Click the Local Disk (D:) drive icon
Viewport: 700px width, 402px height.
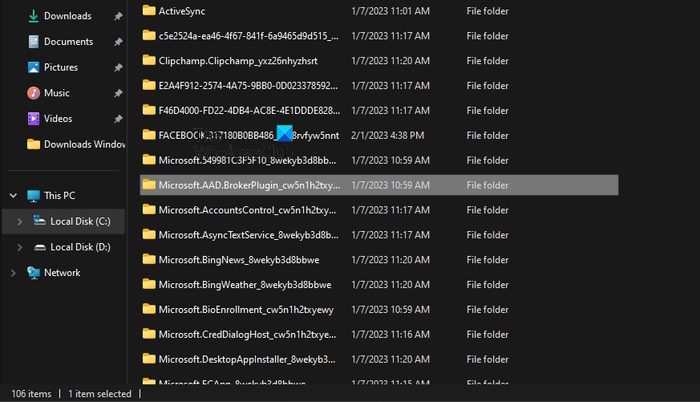[40, 247]
